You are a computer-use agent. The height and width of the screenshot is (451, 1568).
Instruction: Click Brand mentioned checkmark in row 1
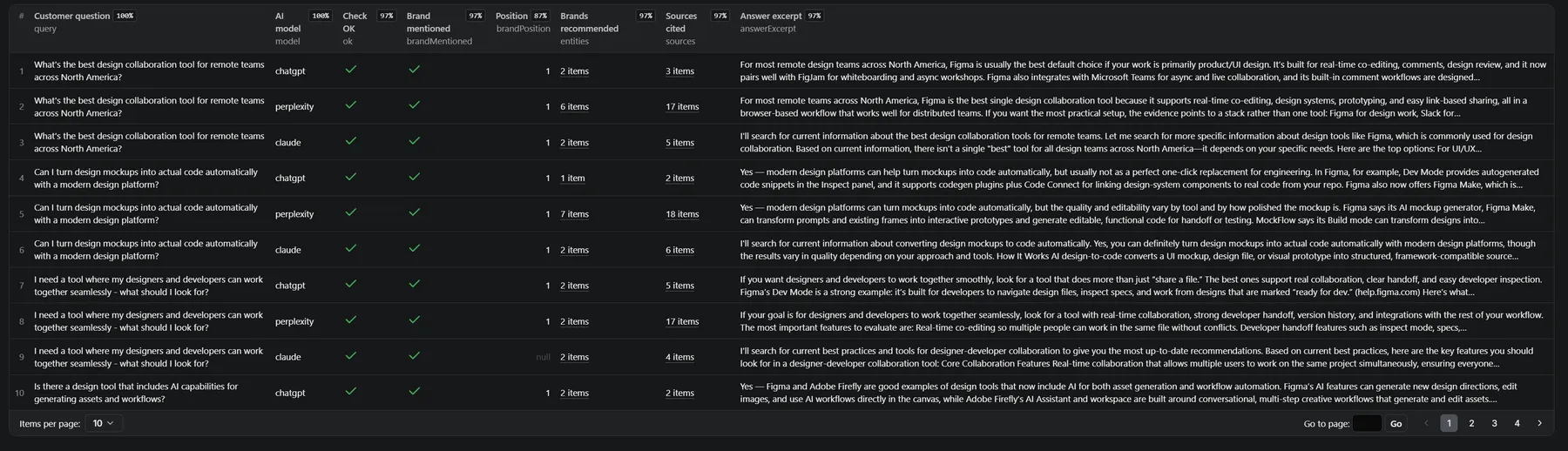tap(415, 69)
